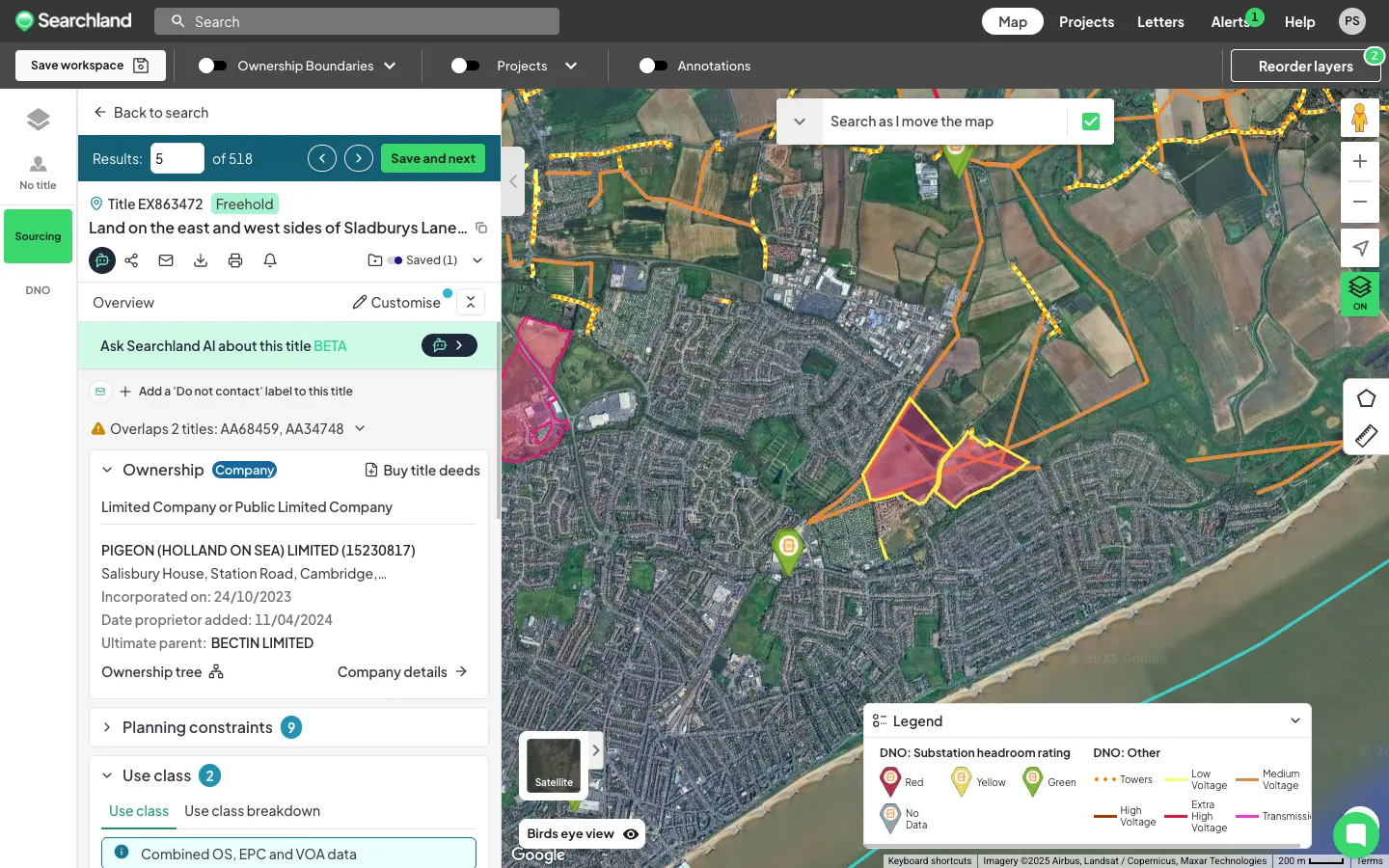Screen dimensions: 1389x868
Task: Expand the Overlaps 2 titles section
Action: pyautogui.click(x=359, y=428)
